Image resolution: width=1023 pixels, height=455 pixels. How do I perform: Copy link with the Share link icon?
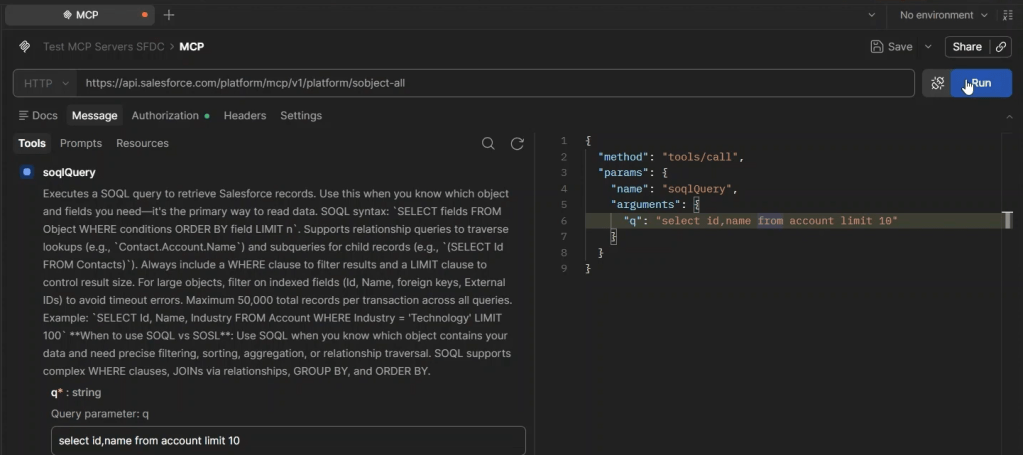1001,47
